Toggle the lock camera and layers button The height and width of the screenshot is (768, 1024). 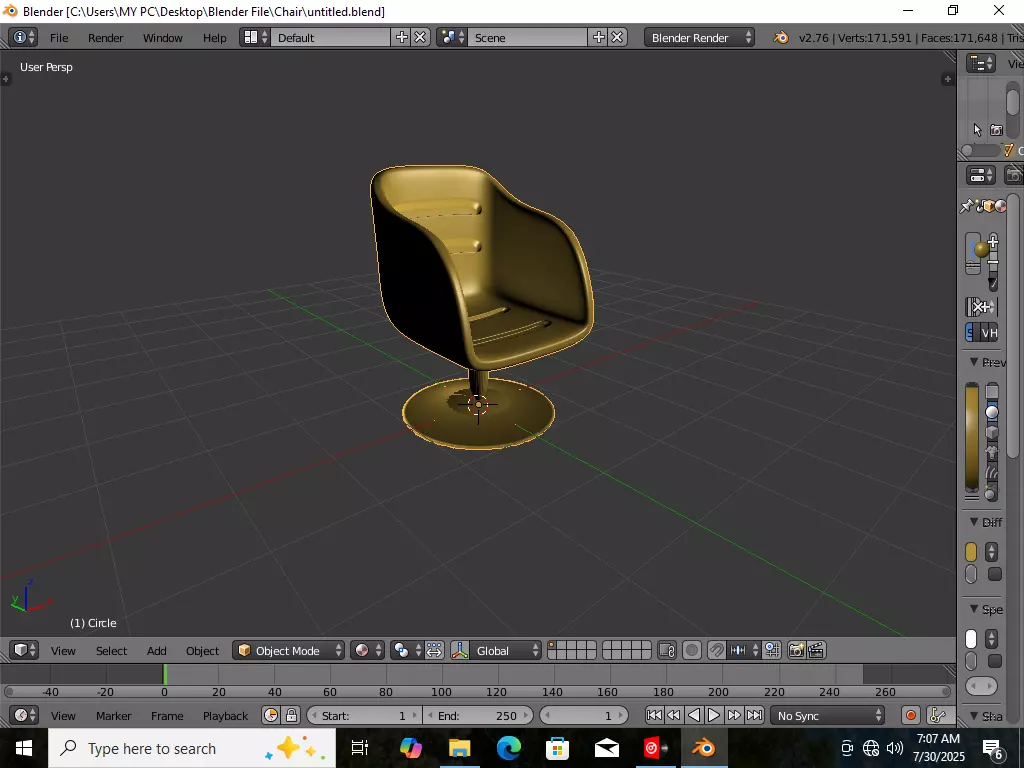667,650
